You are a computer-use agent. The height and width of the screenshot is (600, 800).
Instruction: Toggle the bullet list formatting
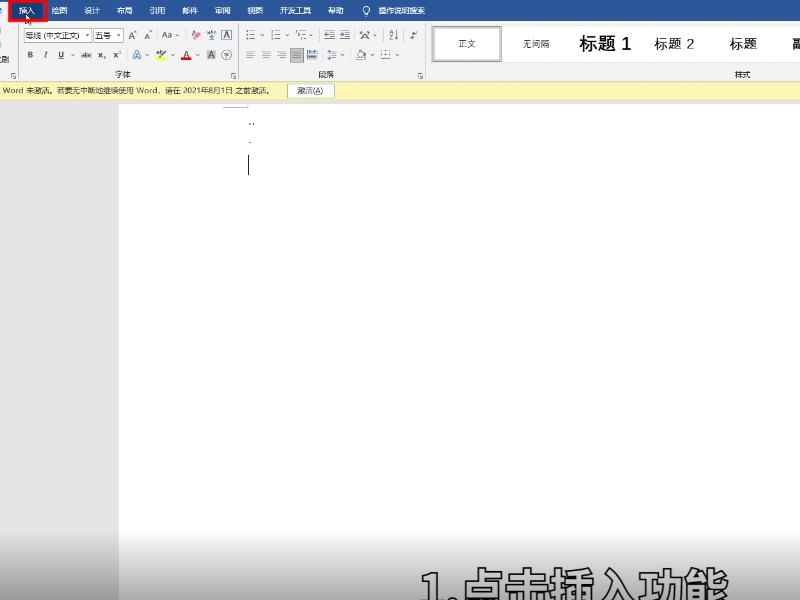click(x=248, y=34)
